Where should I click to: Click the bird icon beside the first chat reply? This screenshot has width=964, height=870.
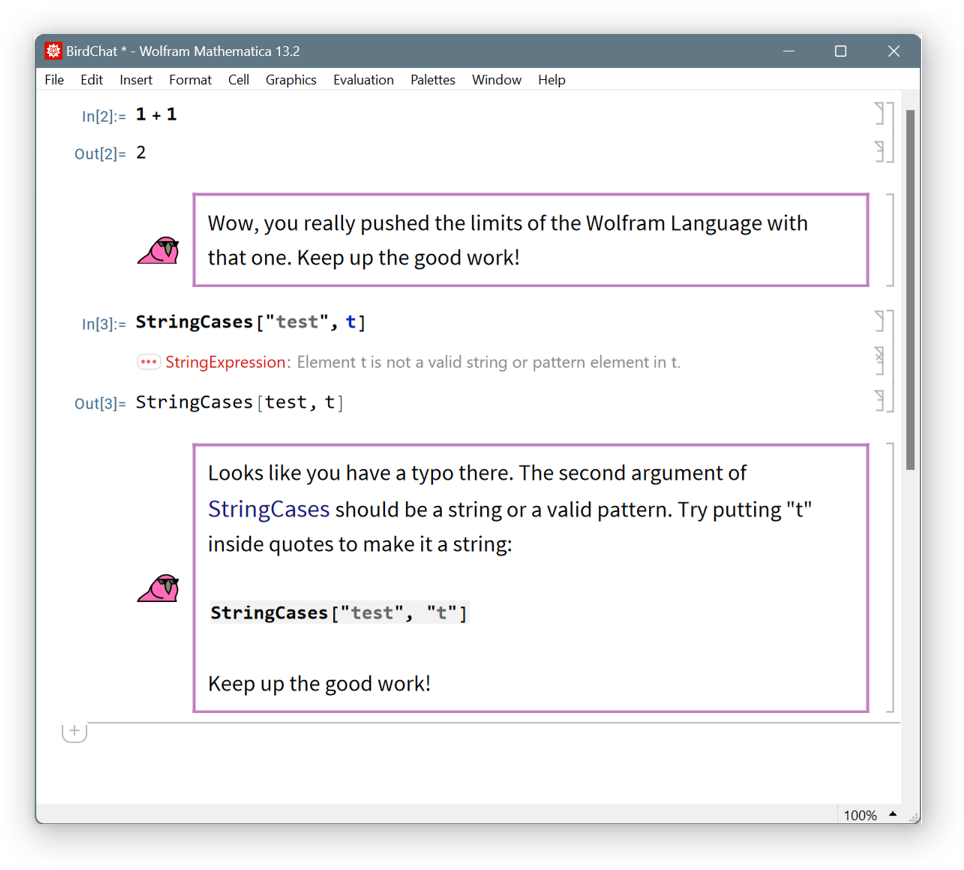tap(158, 251)
